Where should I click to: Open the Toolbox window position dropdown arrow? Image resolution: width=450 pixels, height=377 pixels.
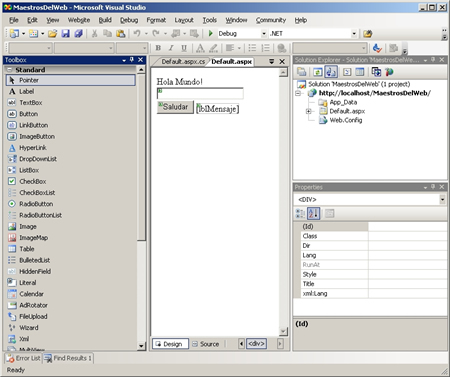[x=124, y=60]
